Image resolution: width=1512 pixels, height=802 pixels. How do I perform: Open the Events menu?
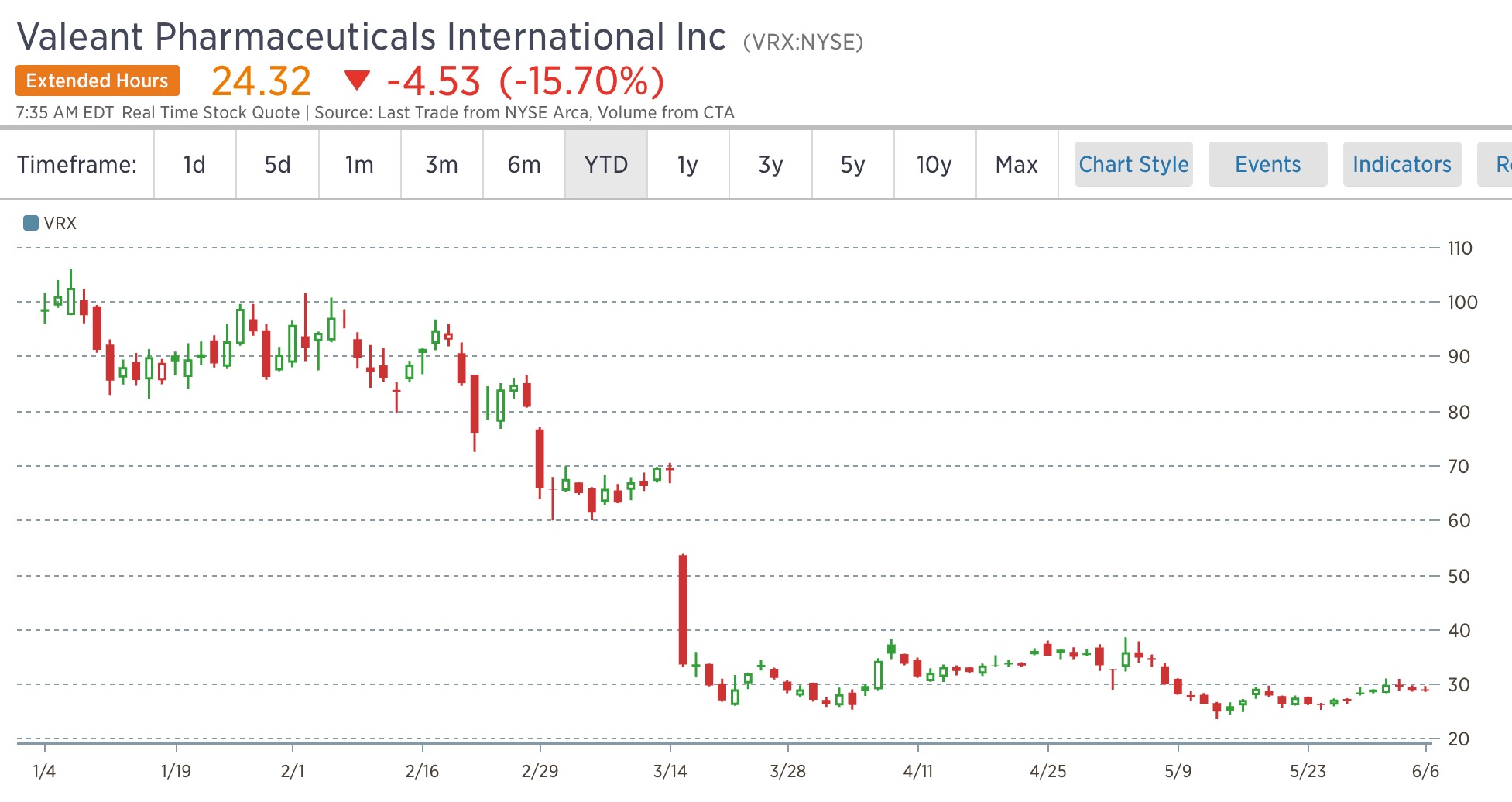1268,164
